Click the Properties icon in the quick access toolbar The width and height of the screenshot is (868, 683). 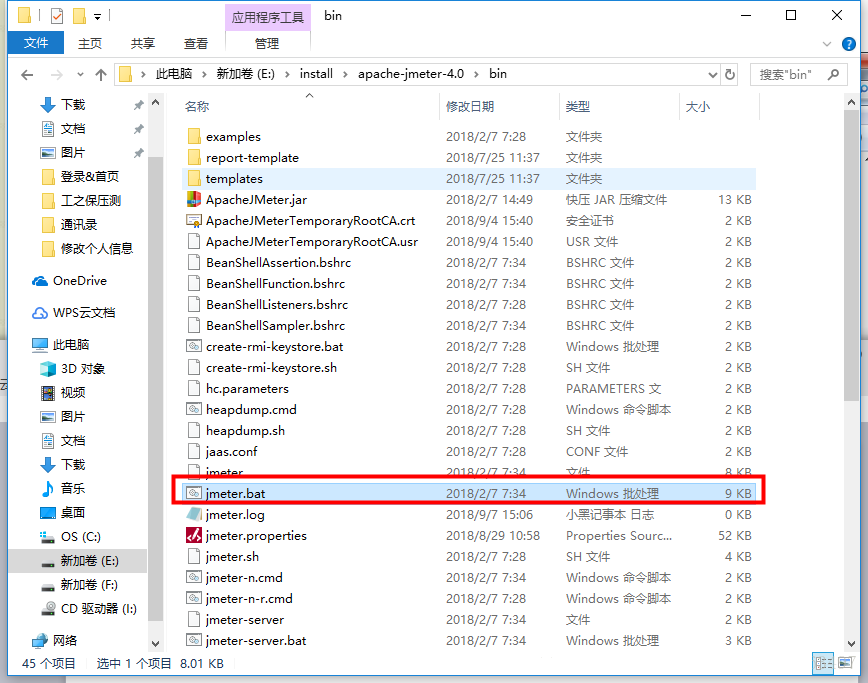coord(57,16)
